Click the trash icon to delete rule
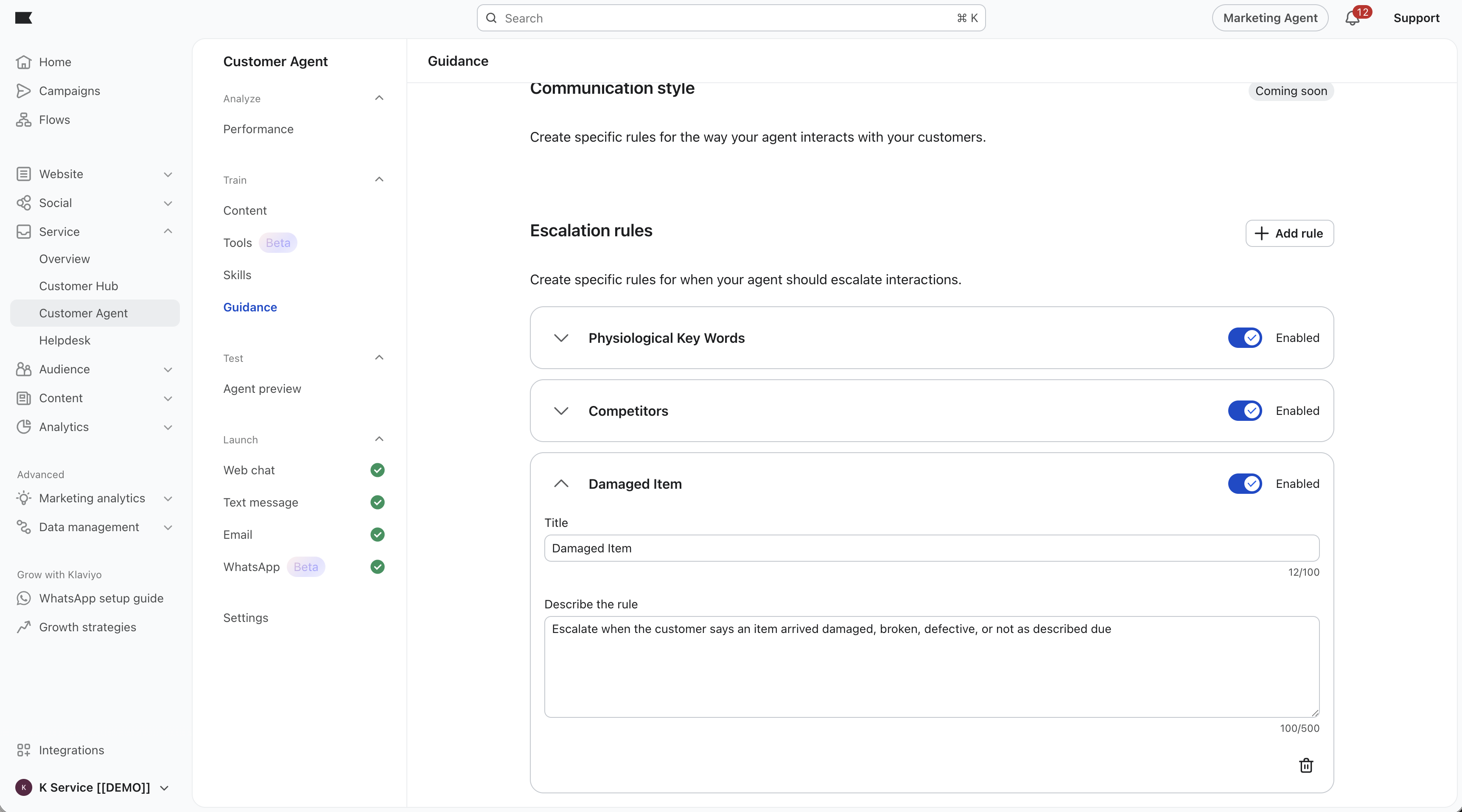This screenshot has height=812, width=1462. [x=1306, y=765]
